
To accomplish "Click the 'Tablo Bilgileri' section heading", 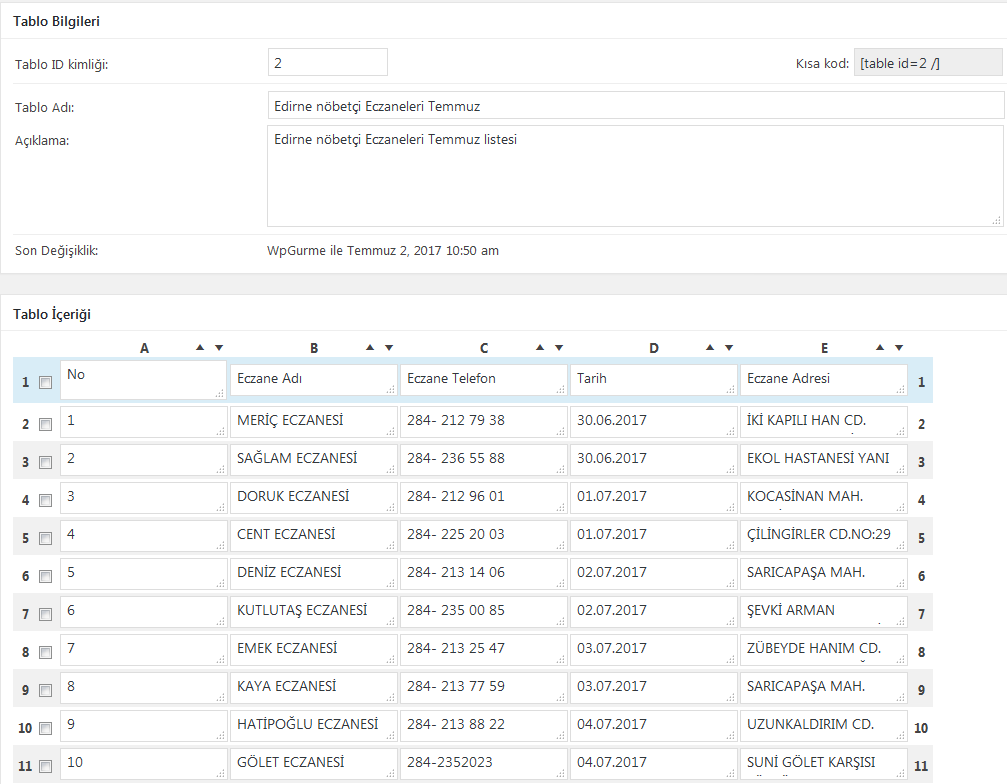I will tap(57, 21).
